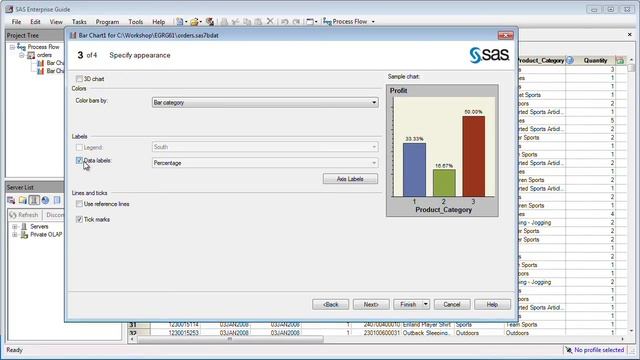This screenshot has width=640, height=360.
Task: Click the Paste toolbar icon
Action: [258, 22]
